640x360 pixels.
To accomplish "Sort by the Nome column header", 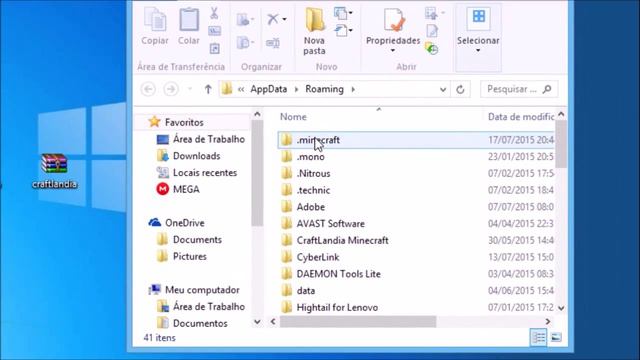I will click(293, 117).
